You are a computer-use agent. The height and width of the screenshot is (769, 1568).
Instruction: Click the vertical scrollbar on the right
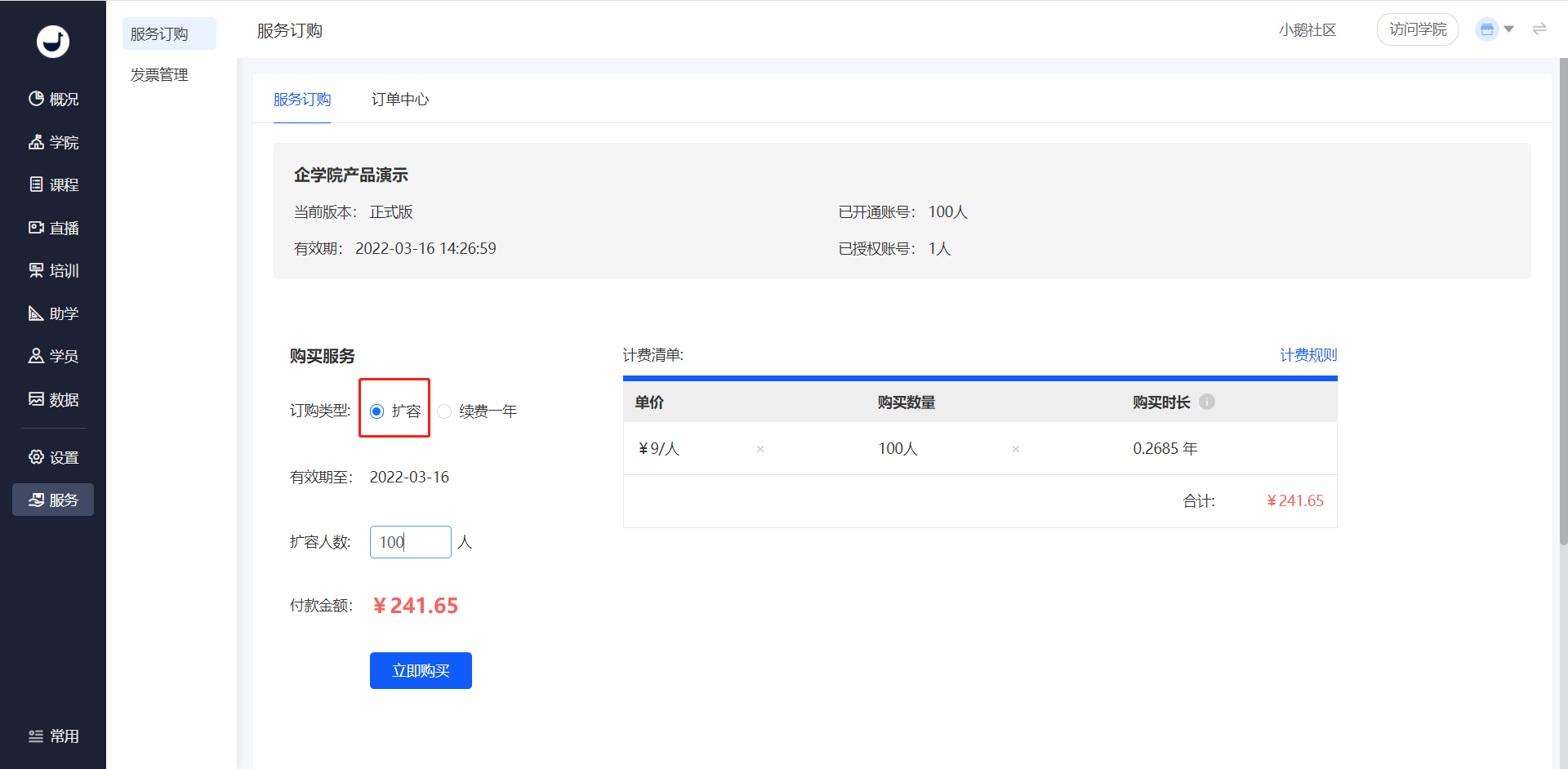pos(1563,302)
